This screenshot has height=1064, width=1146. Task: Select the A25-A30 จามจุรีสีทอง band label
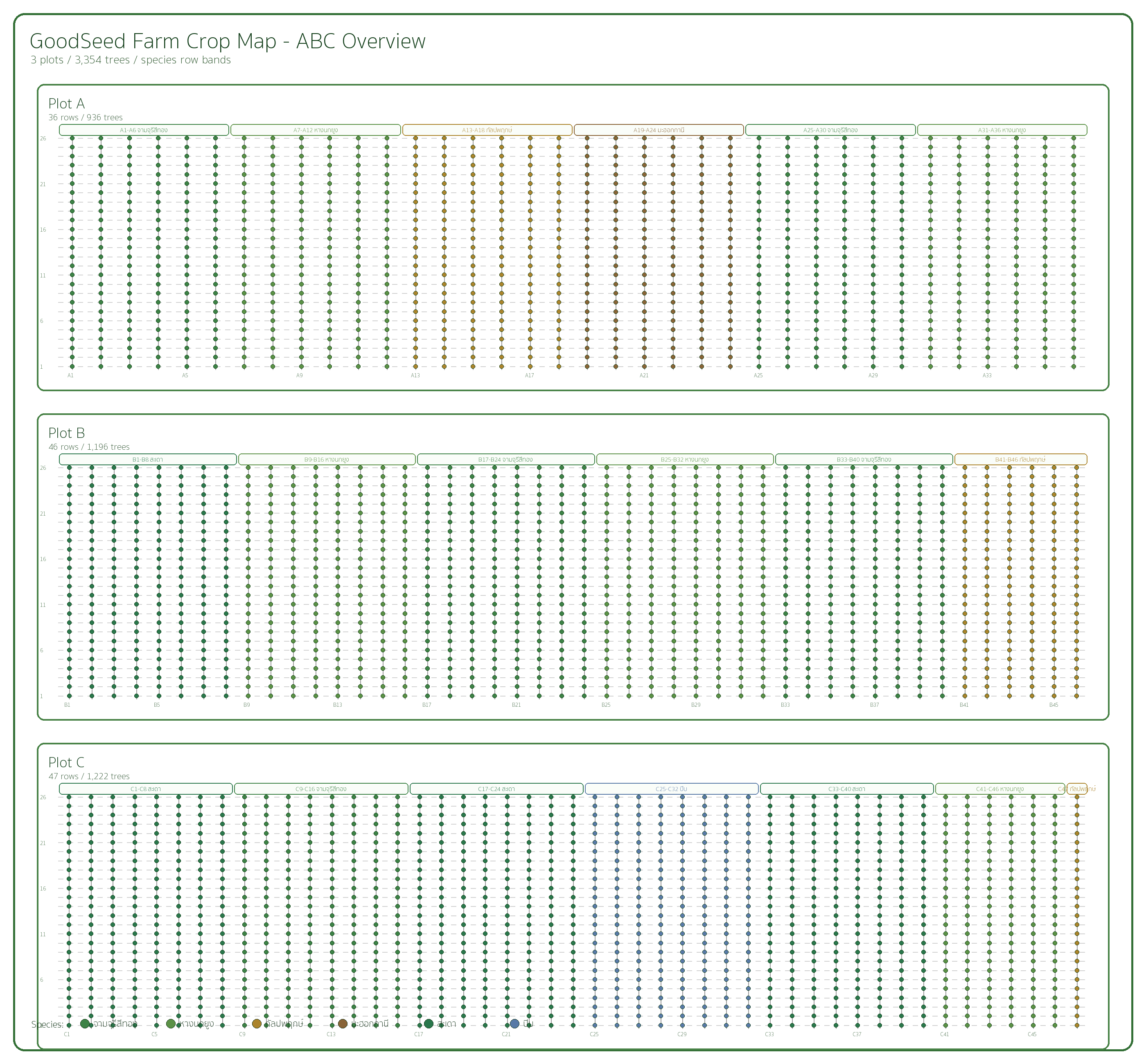(830, 130)
